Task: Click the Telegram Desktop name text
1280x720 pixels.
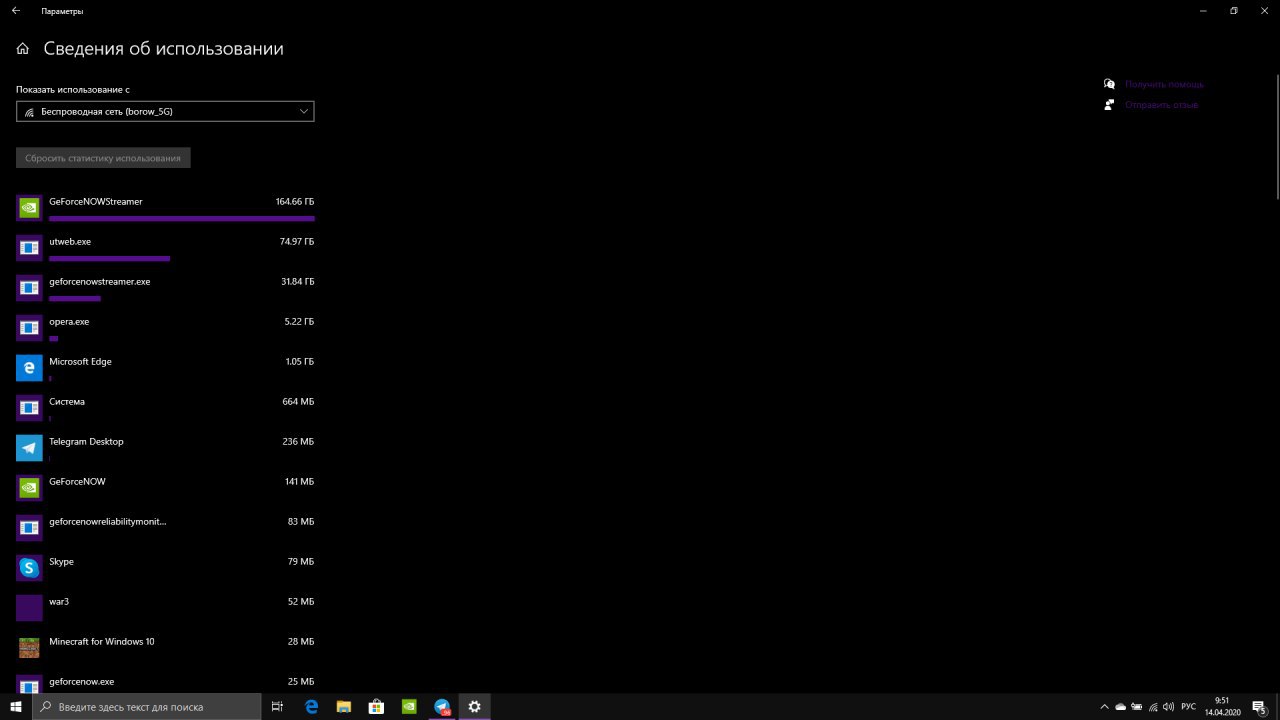Action: (86, 442)
